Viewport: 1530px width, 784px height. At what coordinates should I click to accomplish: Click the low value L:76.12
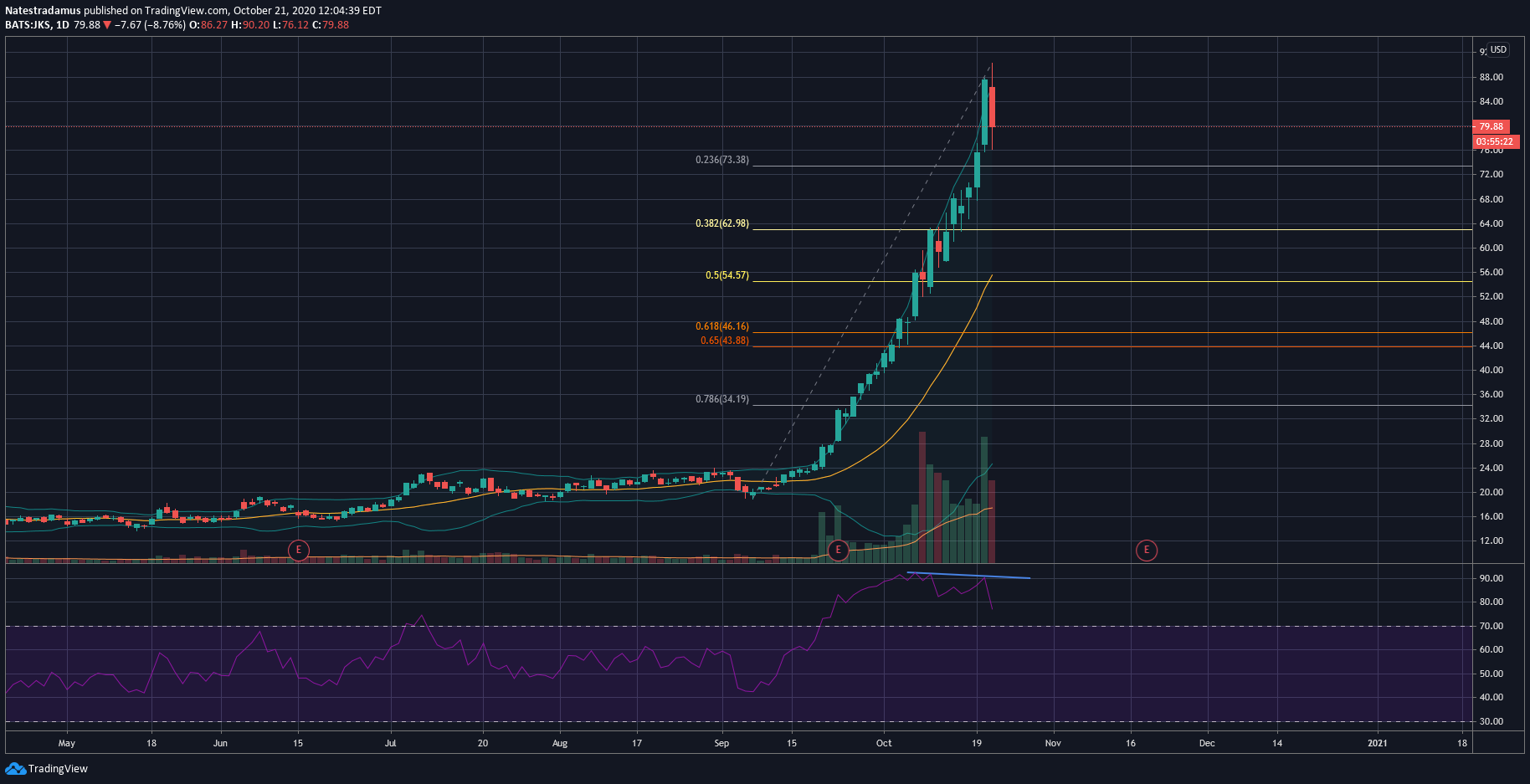(291, 25)
